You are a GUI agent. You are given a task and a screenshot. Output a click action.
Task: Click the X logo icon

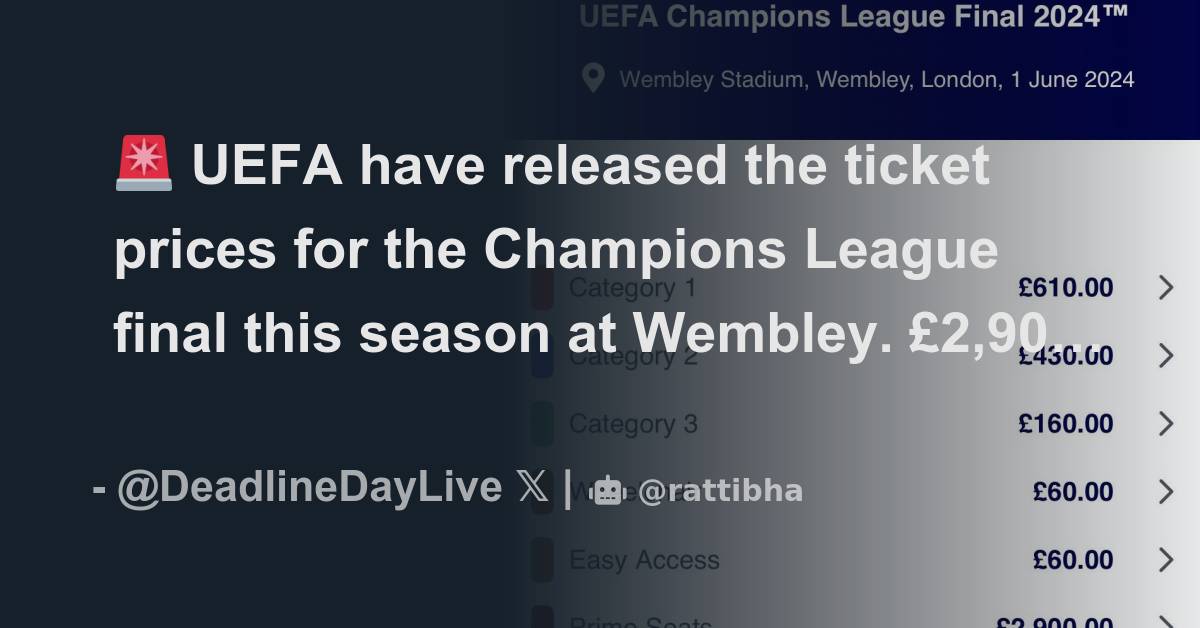click(x=533, y=488)
